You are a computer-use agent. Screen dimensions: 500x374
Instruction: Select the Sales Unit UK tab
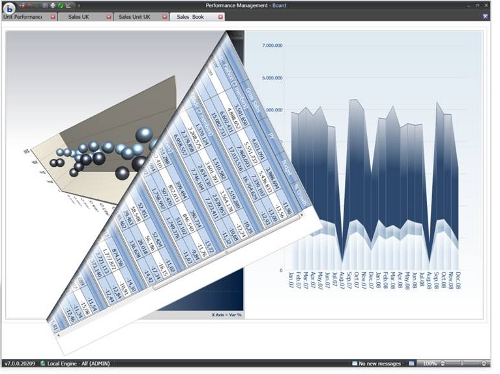pyautogui.click(x=134, y=17)
